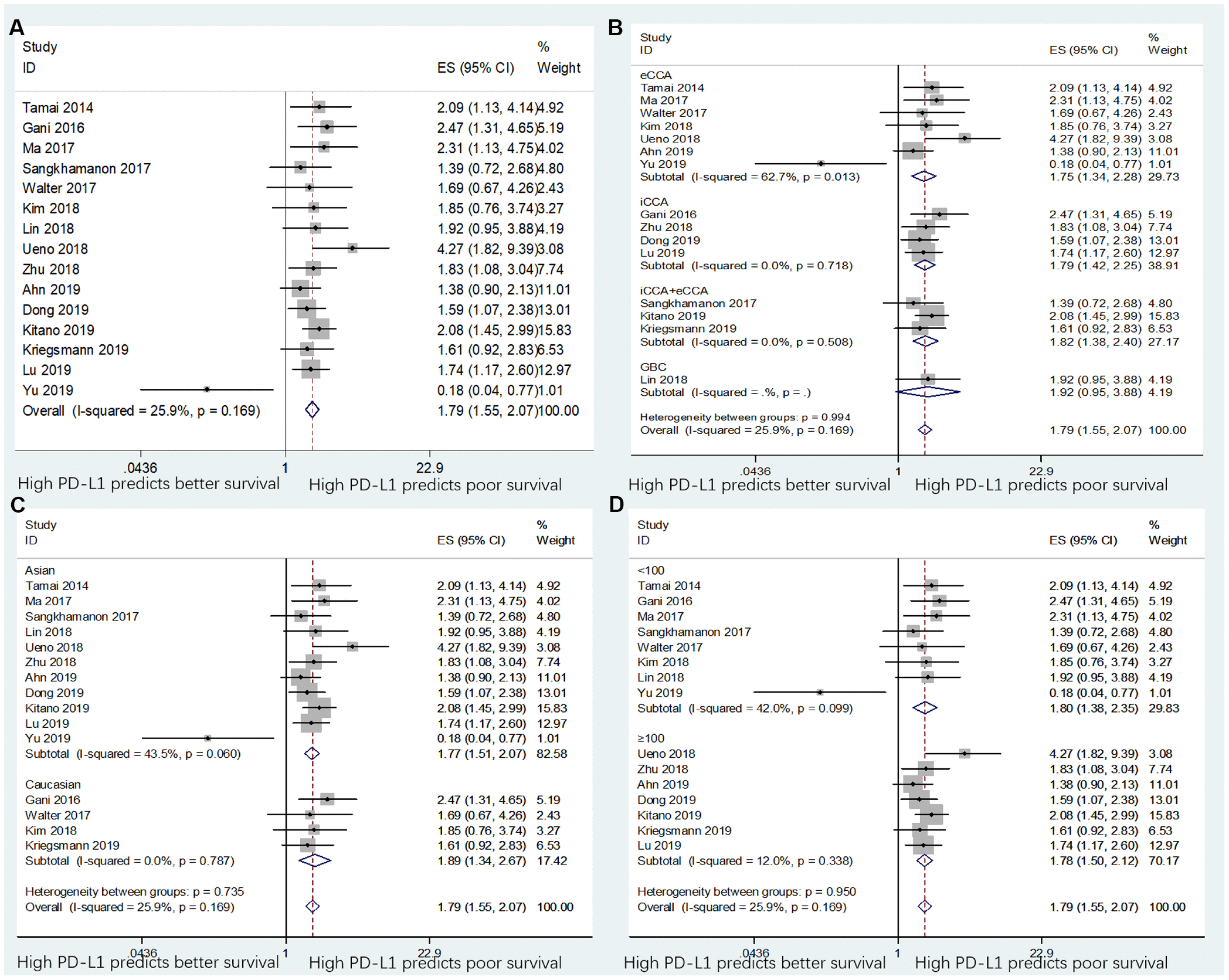Select 'Subtotal (I-squared = 12.0%, p = 0.338)' in panel D
Screen dimensions: 1229x980
tap(745, 861)
